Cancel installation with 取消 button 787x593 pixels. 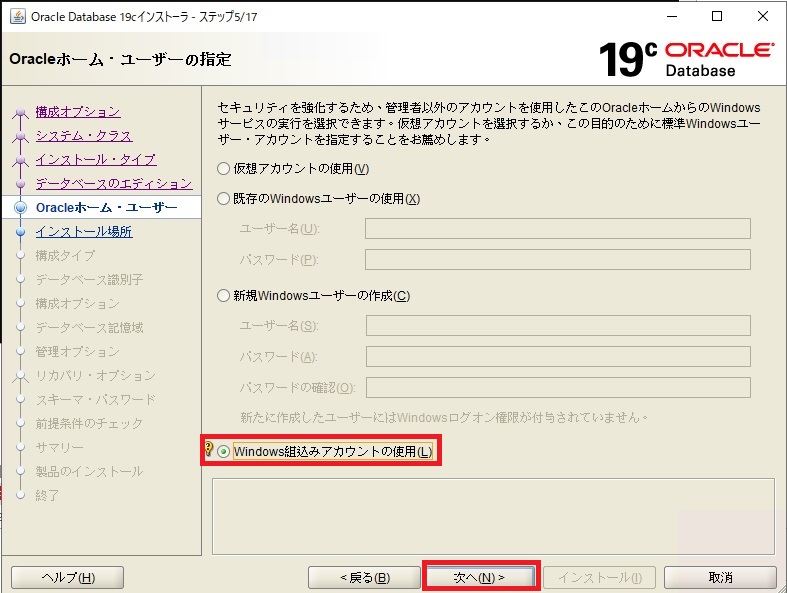(x=720, y=578)
